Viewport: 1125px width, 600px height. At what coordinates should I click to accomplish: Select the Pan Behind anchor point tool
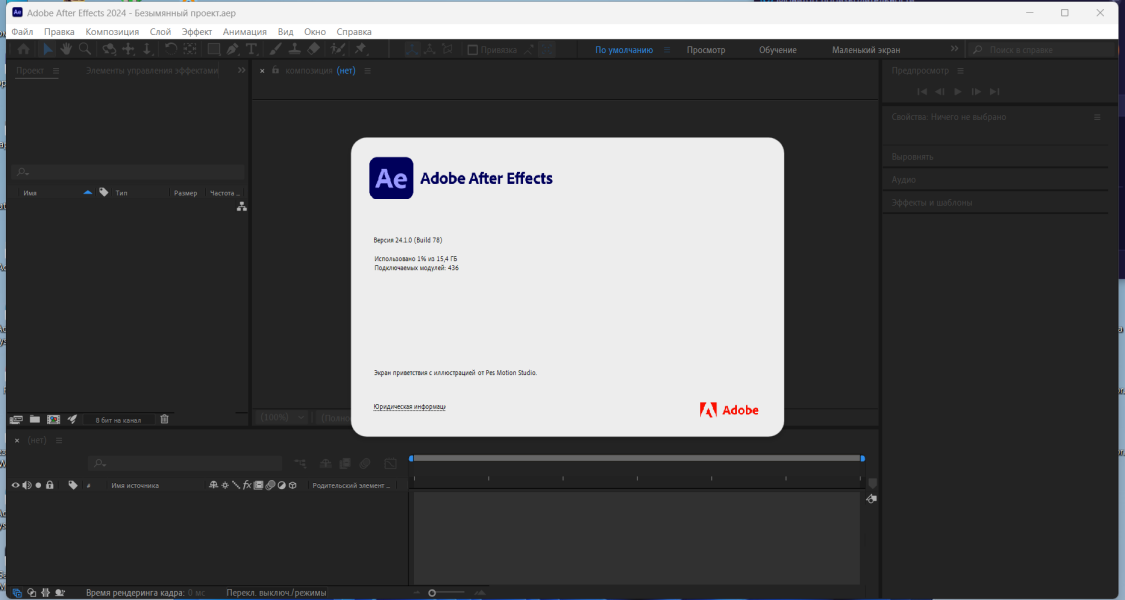[x=190, y=49]
